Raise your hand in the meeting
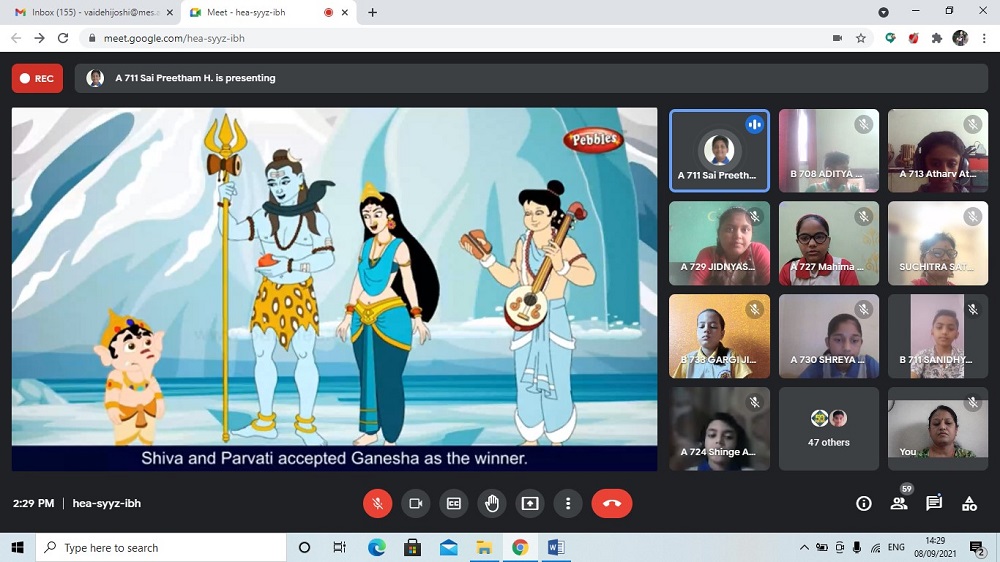The height and width of the screenshot is (562, 1000). (491, 504)
